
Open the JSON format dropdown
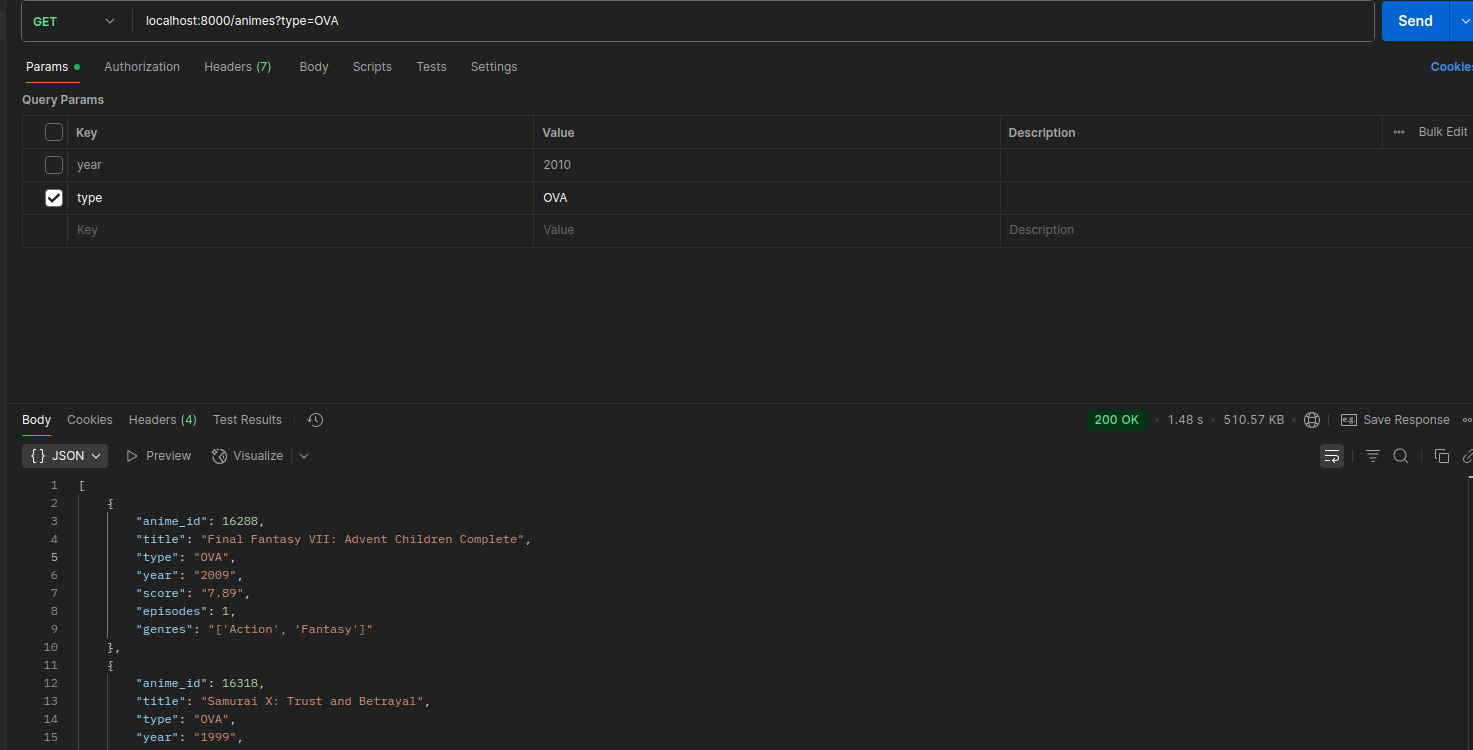[x=65, y=456]
